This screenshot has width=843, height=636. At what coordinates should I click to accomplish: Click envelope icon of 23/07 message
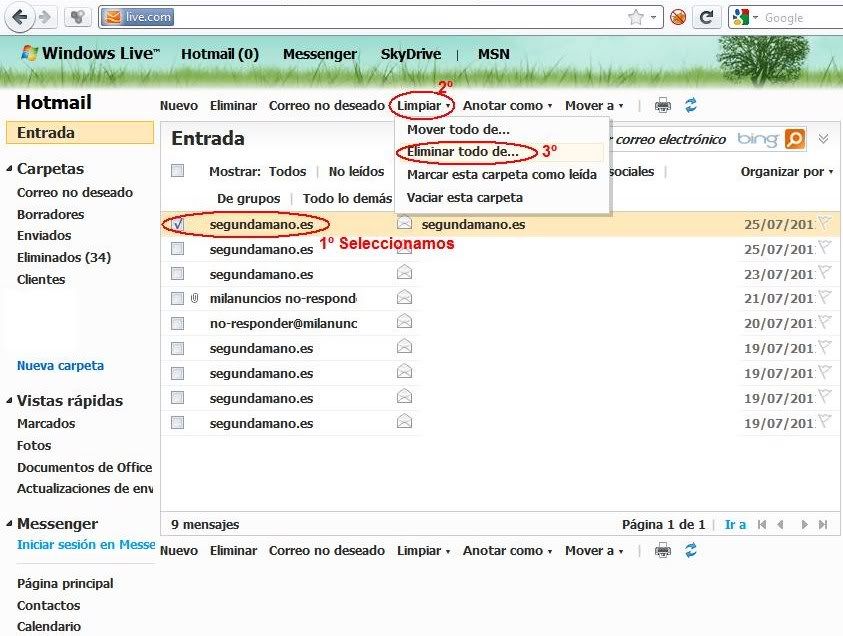tap(404, 272)
